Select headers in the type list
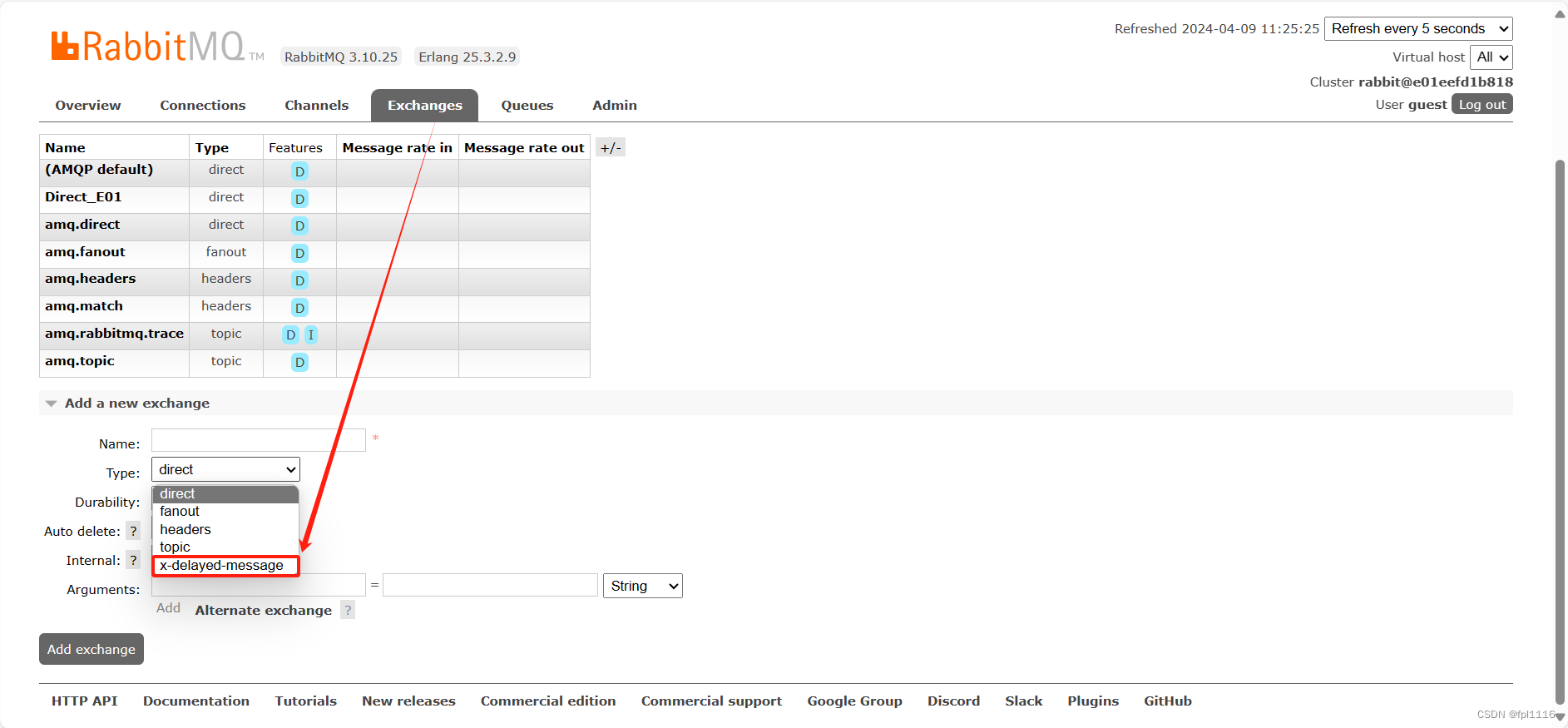The height and width of the screenshot is (728, 1568). pos(225,529)
